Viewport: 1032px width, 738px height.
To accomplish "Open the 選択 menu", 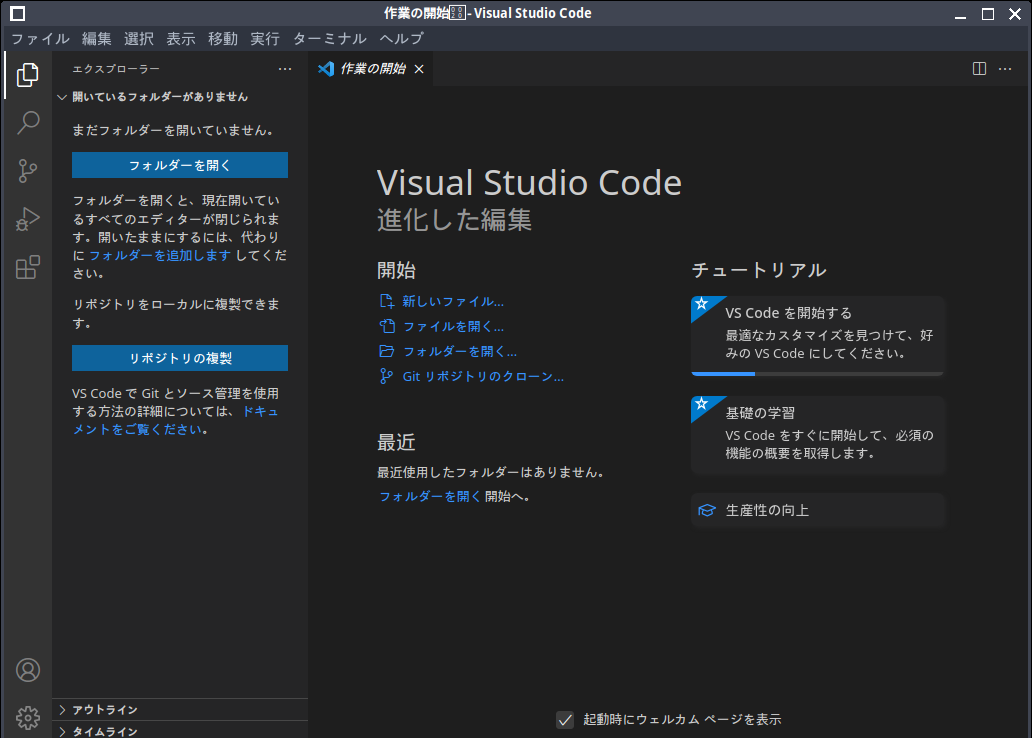I will tap(139, 39).
